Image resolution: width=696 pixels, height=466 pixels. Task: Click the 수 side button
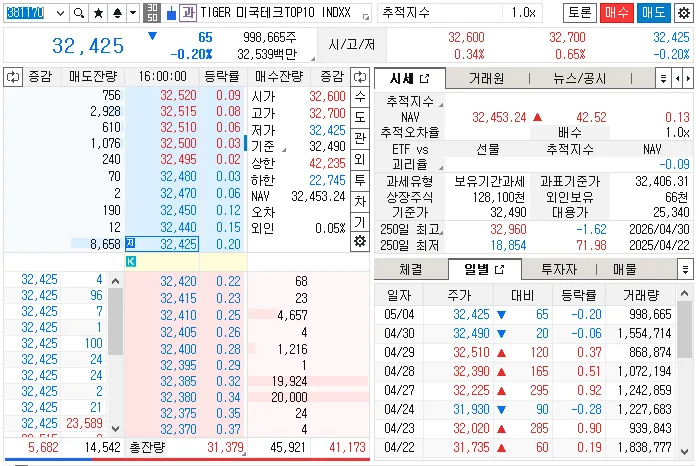(360, 96)
